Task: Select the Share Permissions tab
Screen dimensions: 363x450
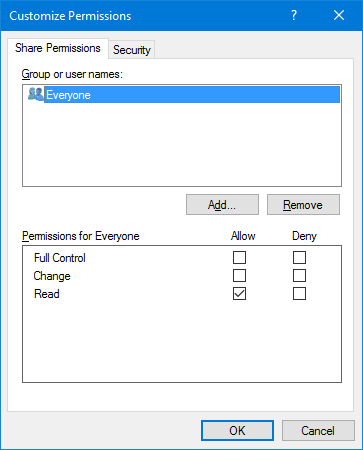Action: tap(58, 48)
